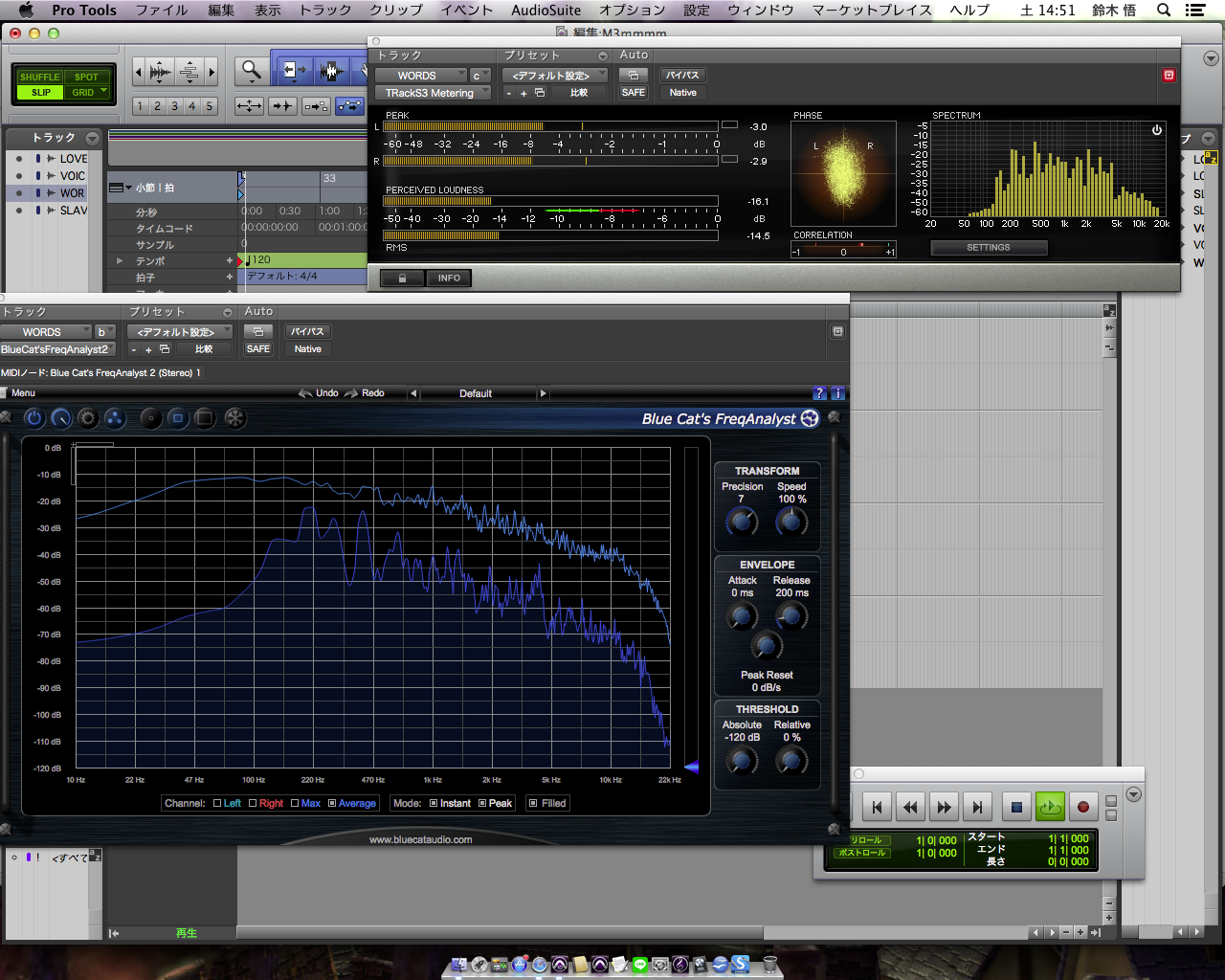
Task: Open the ウィンドウ menu
Action: point(761,11)
